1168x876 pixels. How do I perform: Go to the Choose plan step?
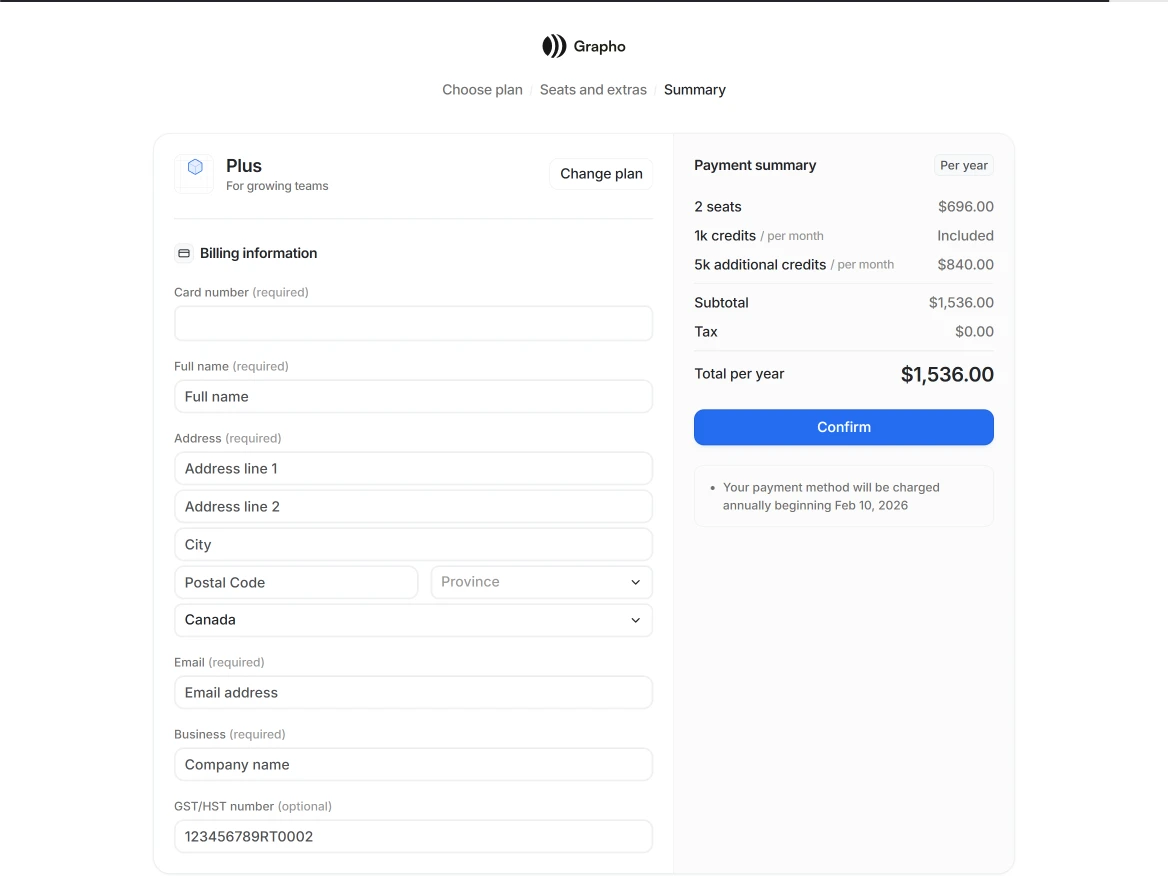pyautogui.click(x=482, y=90)
